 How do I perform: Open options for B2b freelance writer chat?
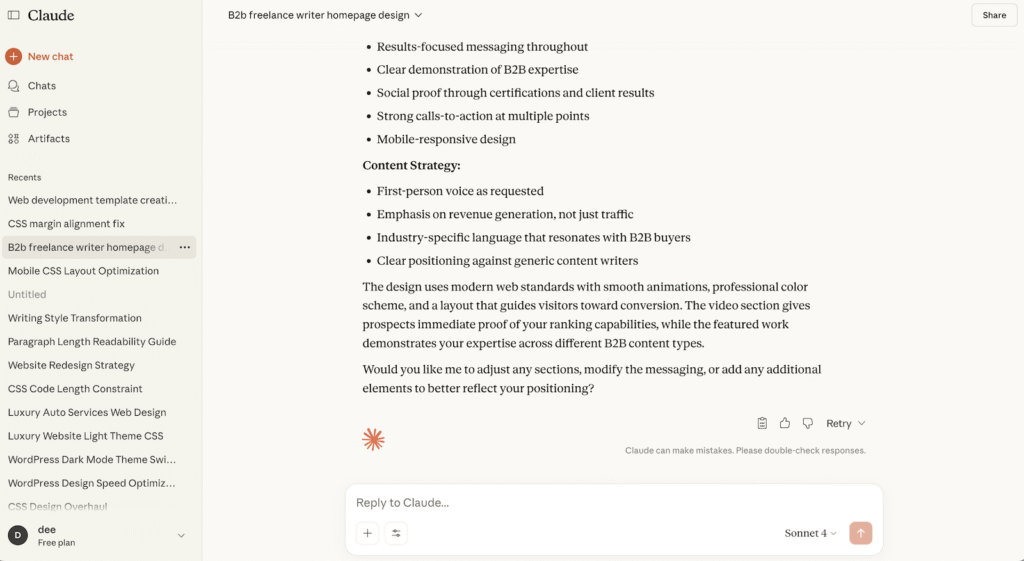coord(185,247)
